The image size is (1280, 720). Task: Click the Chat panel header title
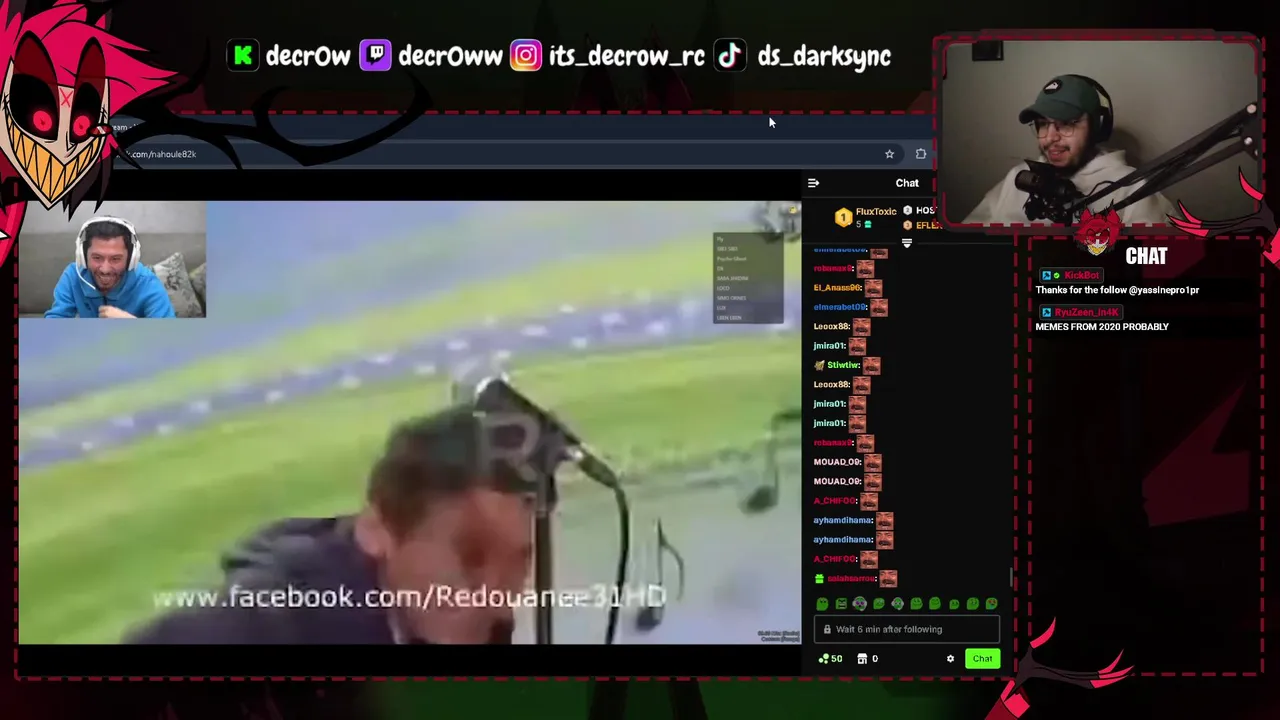click(907, 183)
